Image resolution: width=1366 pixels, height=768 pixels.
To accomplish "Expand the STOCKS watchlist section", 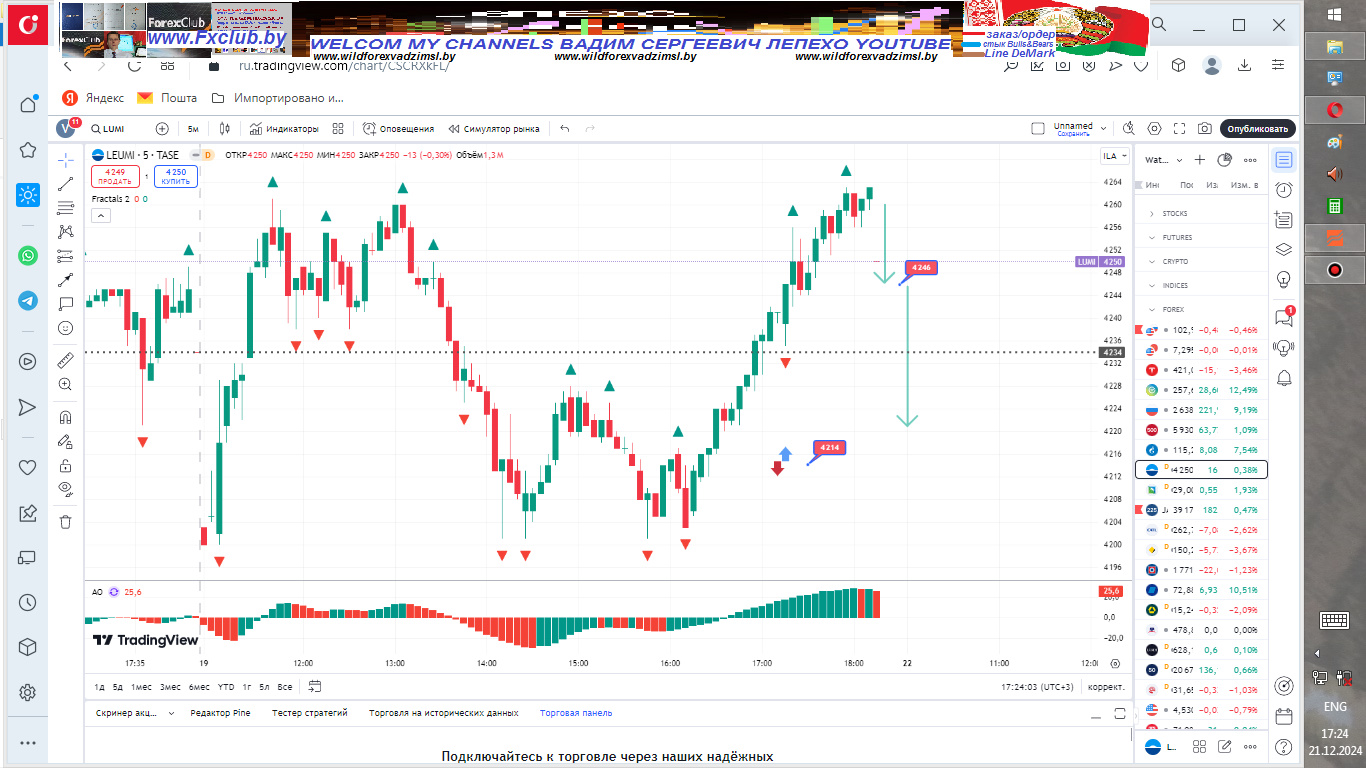I will (1151, 214).
